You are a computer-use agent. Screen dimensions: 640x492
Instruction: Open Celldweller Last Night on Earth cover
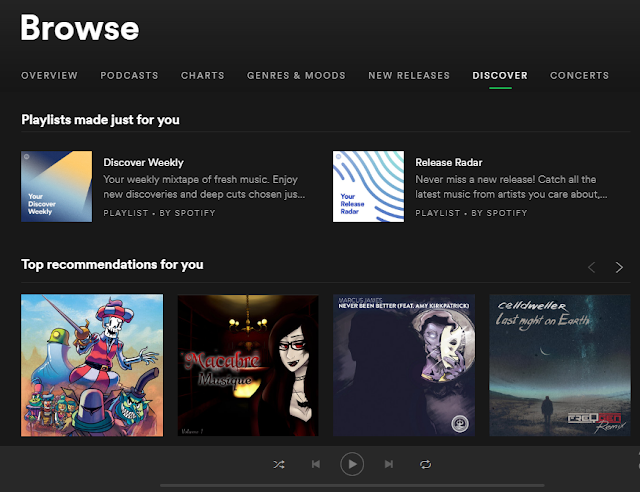pos(560,365)
